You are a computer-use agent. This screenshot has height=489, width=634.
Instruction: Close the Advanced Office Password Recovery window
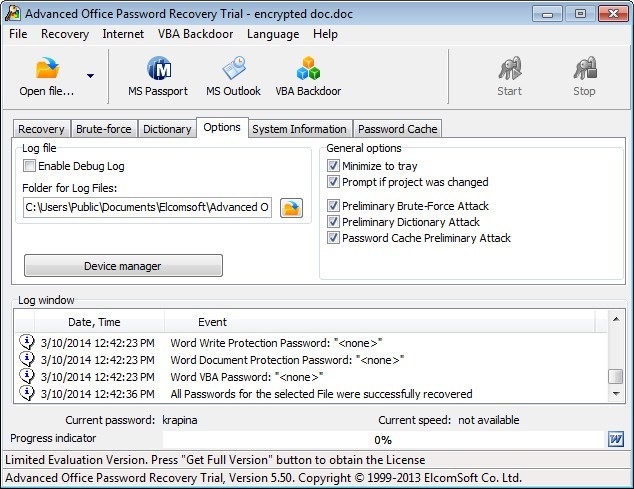pos(613,14)
